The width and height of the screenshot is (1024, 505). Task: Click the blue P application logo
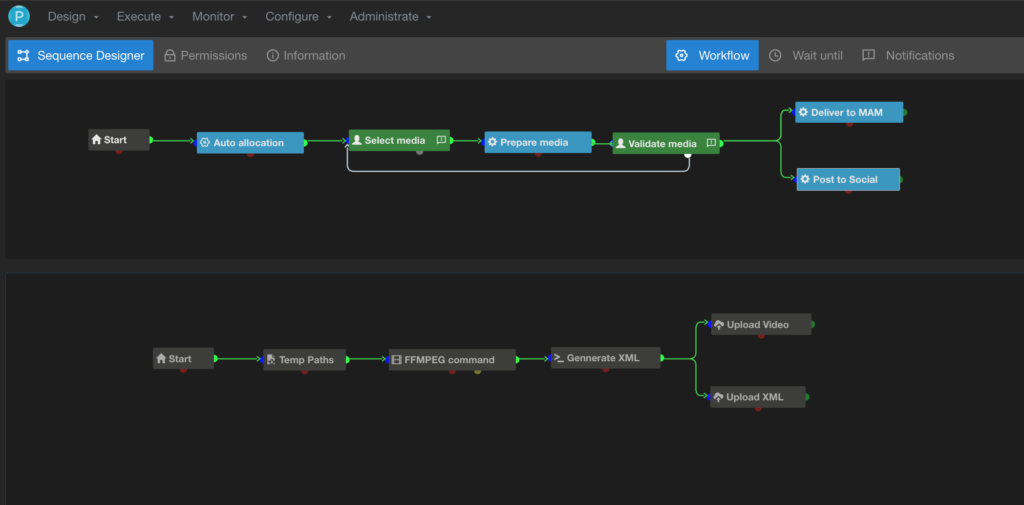(x=19, y=17)
